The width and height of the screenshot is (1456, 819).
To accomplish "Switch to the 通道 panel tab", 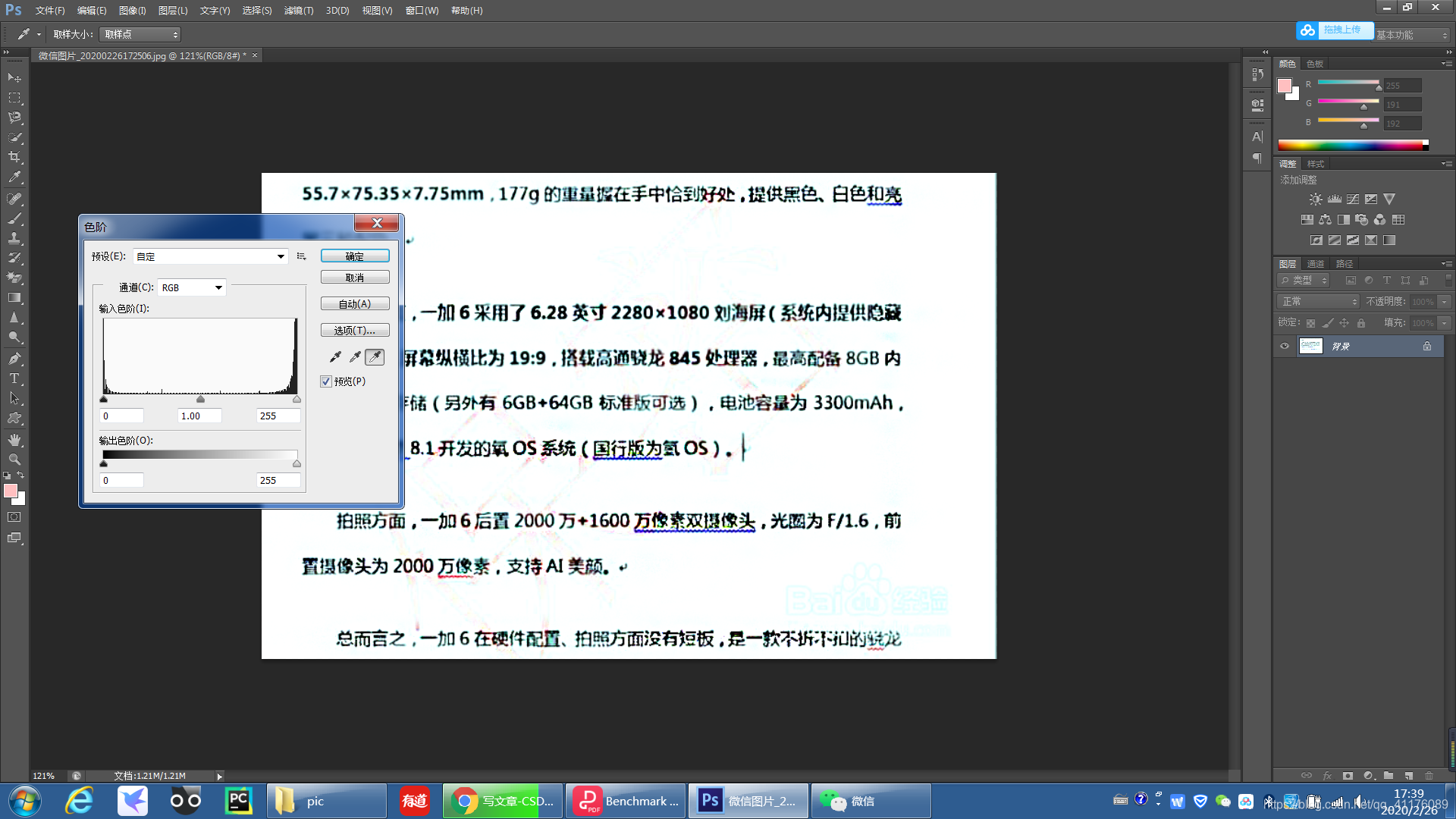I will 1315,263.
